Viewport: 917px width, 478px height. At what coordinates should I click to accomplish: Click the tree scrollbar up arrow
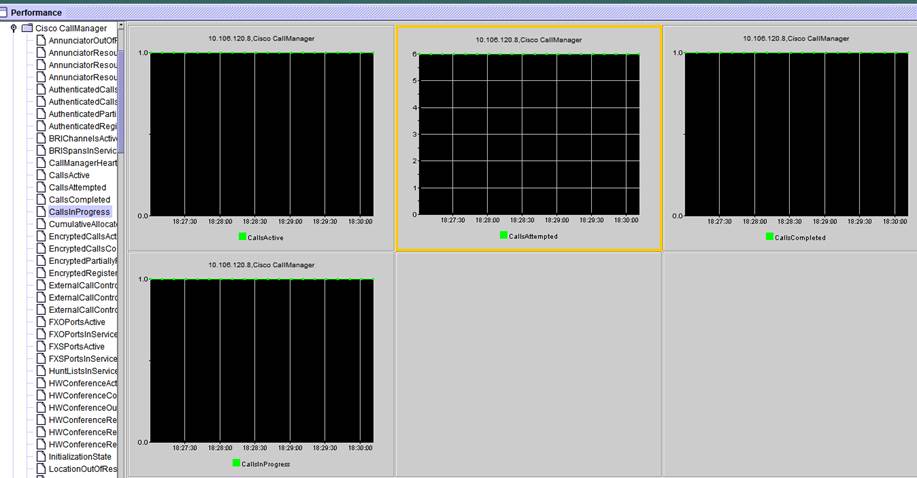pyautogui.click(x=121, y=26)
